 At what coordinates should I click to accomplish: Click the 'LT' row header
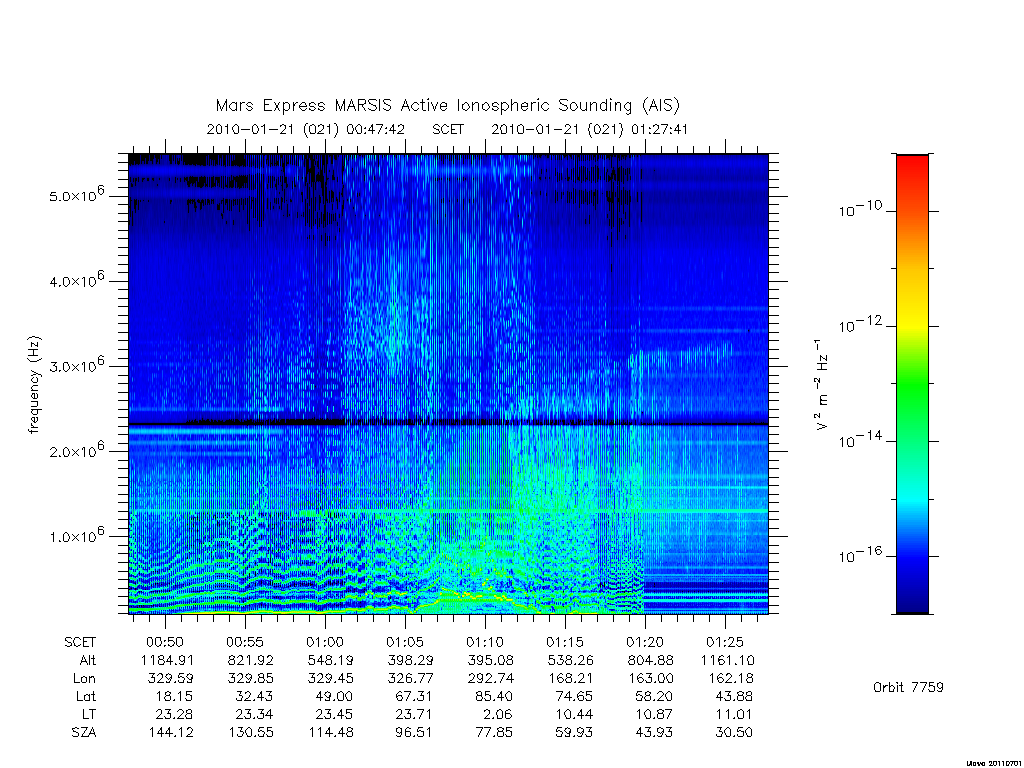click(89, 714)
